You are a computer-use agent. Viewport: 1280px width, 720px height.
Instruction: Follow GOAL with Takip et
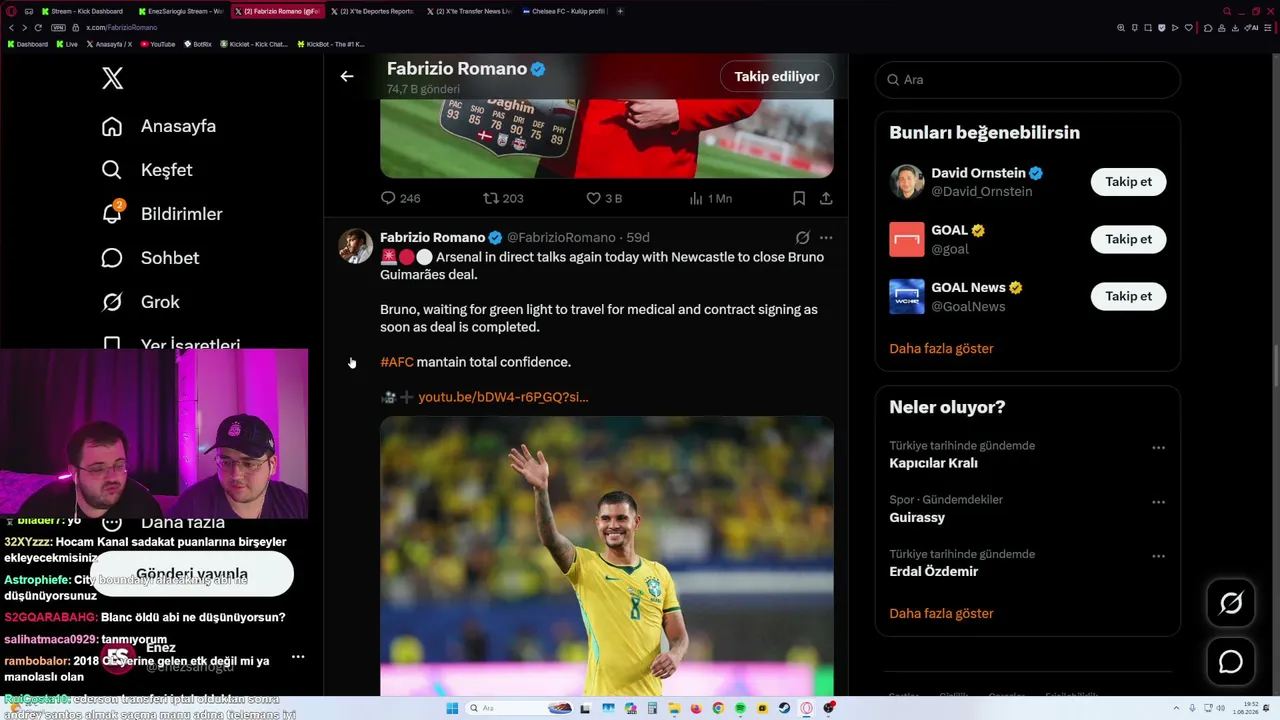pos(1128,239)
